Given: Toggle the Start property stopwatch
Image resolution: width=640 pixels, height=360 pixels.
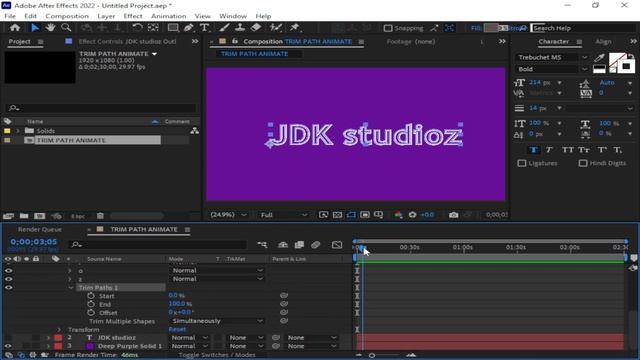Looking at the screenshot, I should (x=91, y=296).
